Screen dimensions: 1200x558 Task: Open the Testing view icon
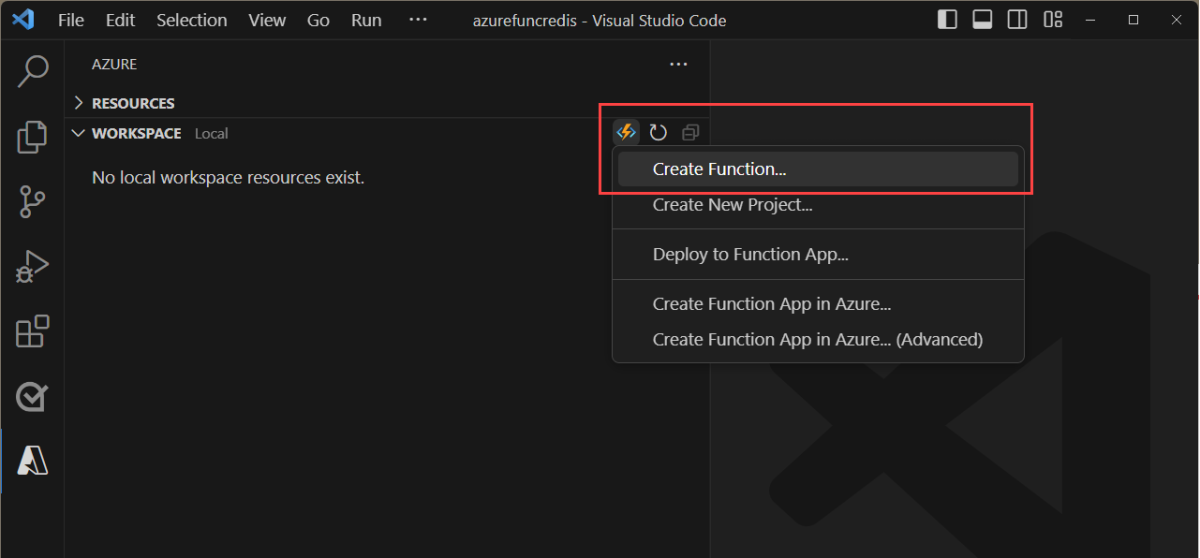click(x=33, y=396)
